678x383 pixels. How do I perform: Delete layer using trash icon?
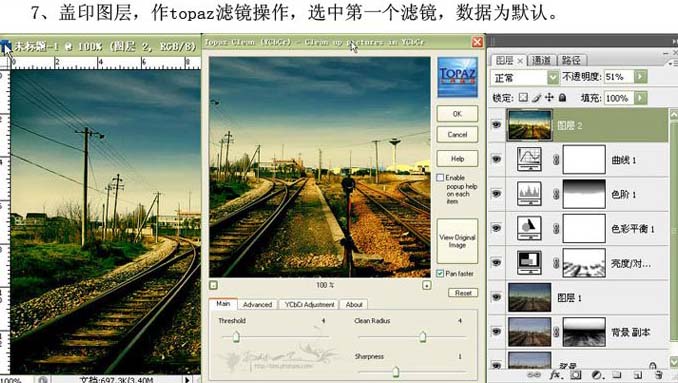click(658, 375)
